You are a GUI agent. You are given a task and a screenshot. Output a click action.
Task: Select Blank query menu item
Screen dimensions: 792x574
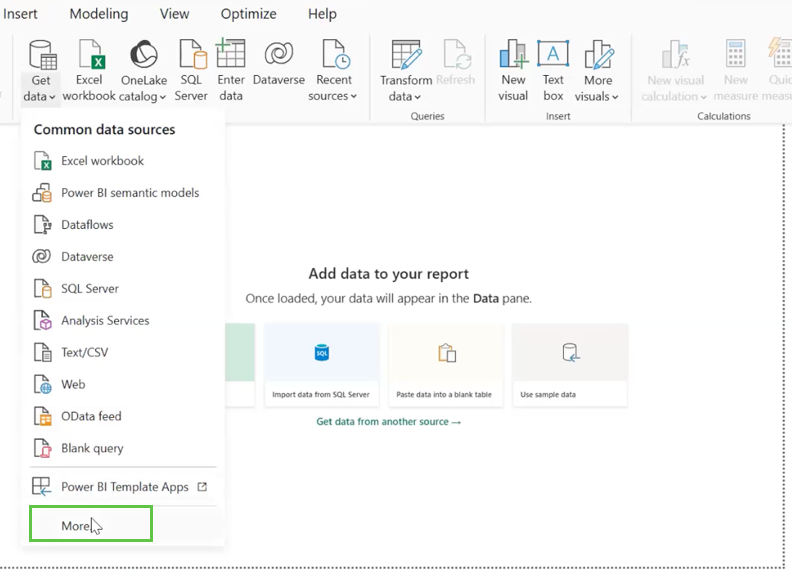coord(123,448)
